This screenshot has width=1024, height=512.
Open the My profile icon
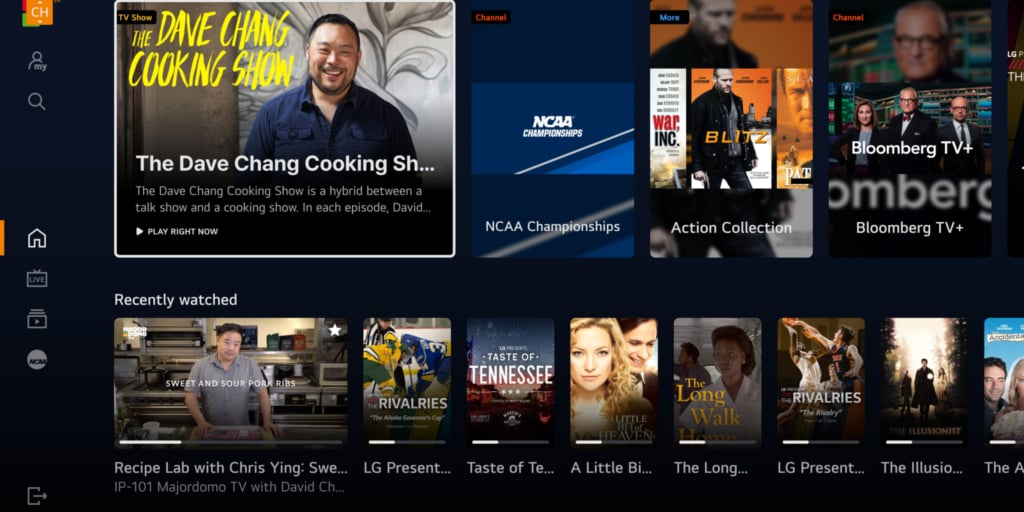point(37,61)
